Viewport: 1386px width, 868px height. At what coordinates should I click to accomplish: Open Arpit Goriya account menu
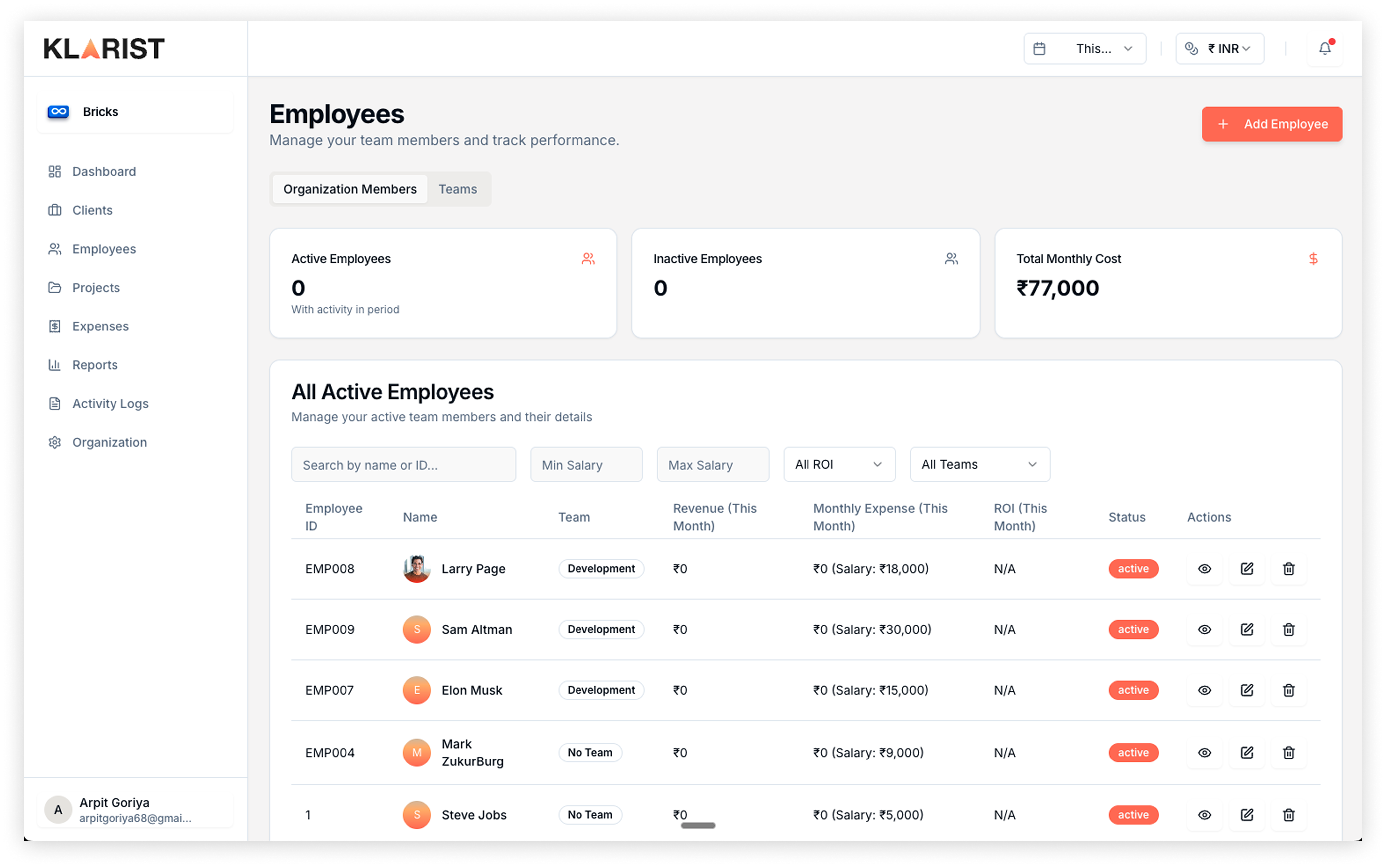click(135, 810)
